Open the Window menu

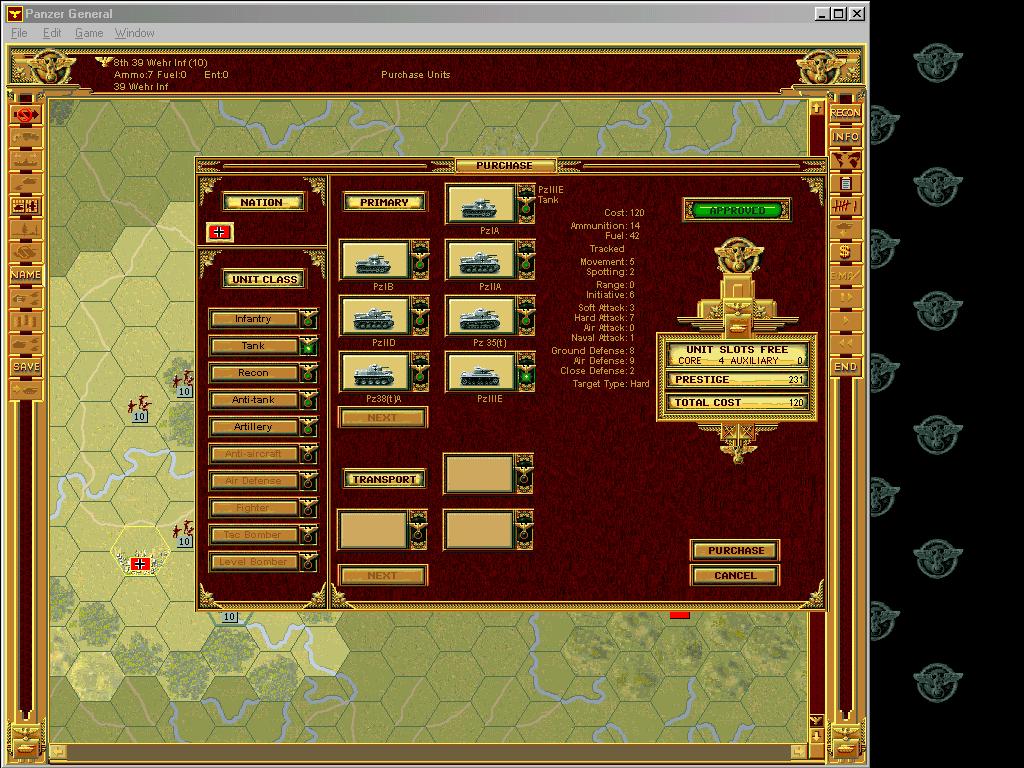coord(135,33)
